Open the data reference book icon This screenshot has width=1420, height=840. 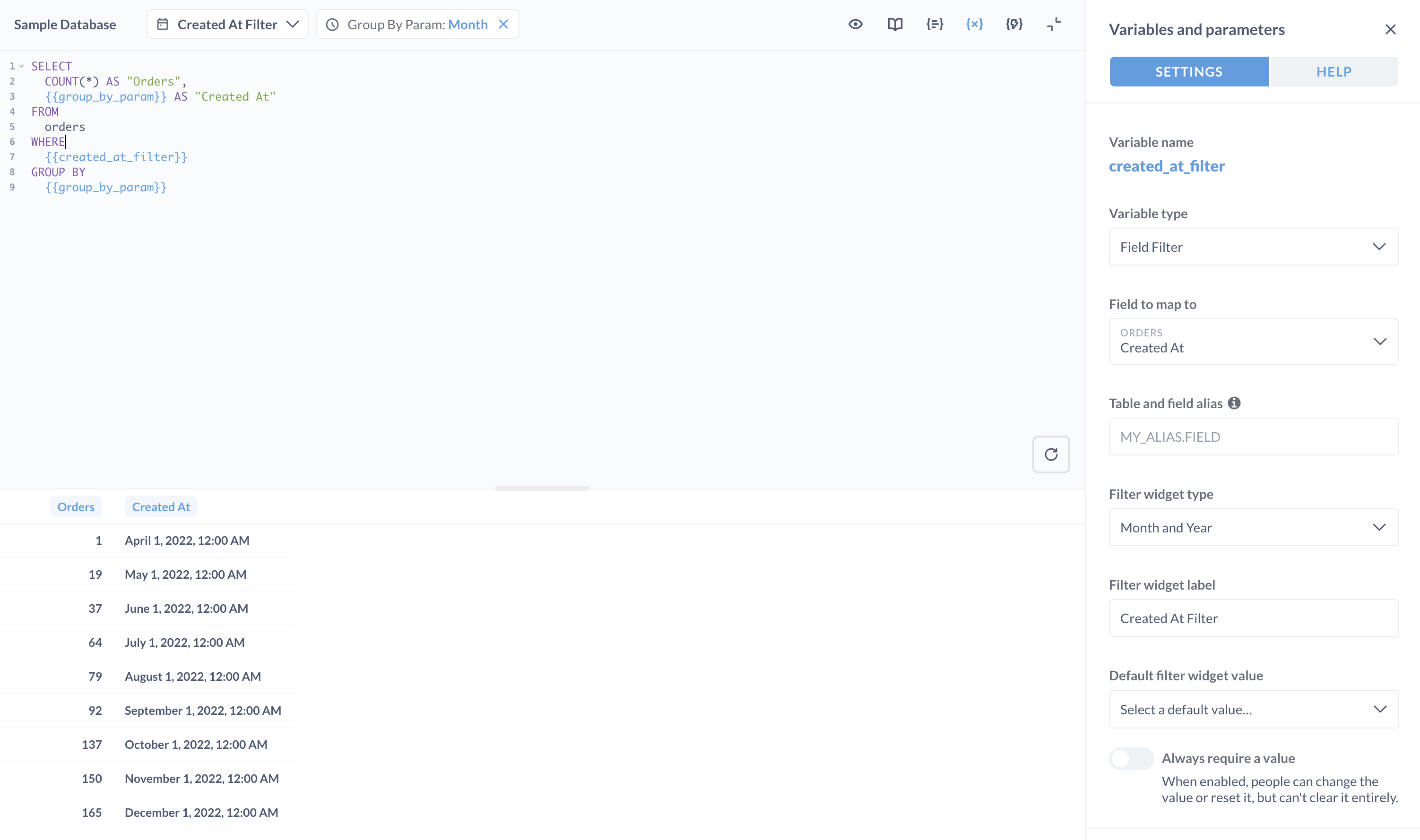pyautogui.click(x=894, y=25)
